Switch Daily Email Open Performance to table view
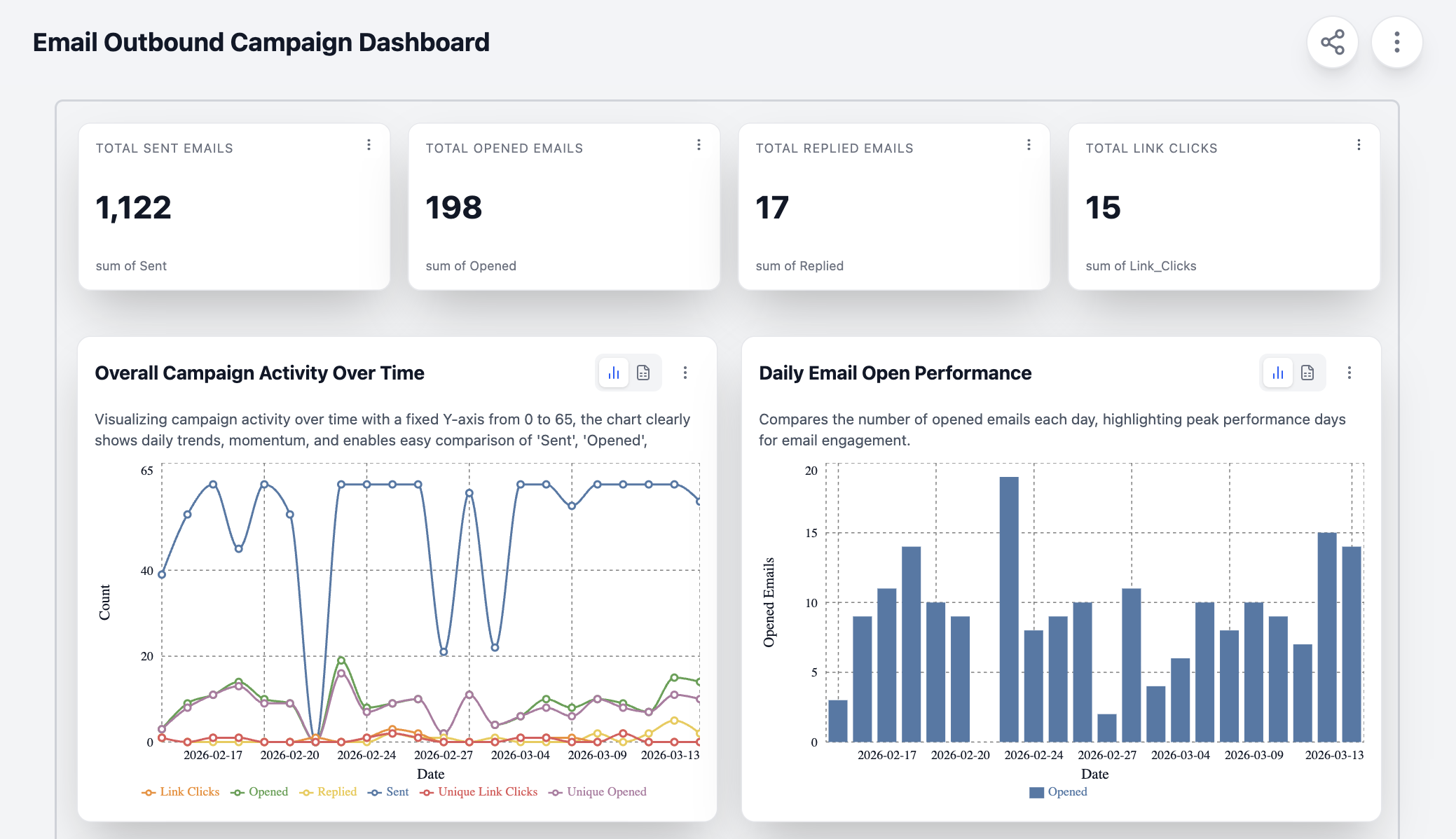This screenshot has width=1456, height=839. click(x=1307, y=373)
